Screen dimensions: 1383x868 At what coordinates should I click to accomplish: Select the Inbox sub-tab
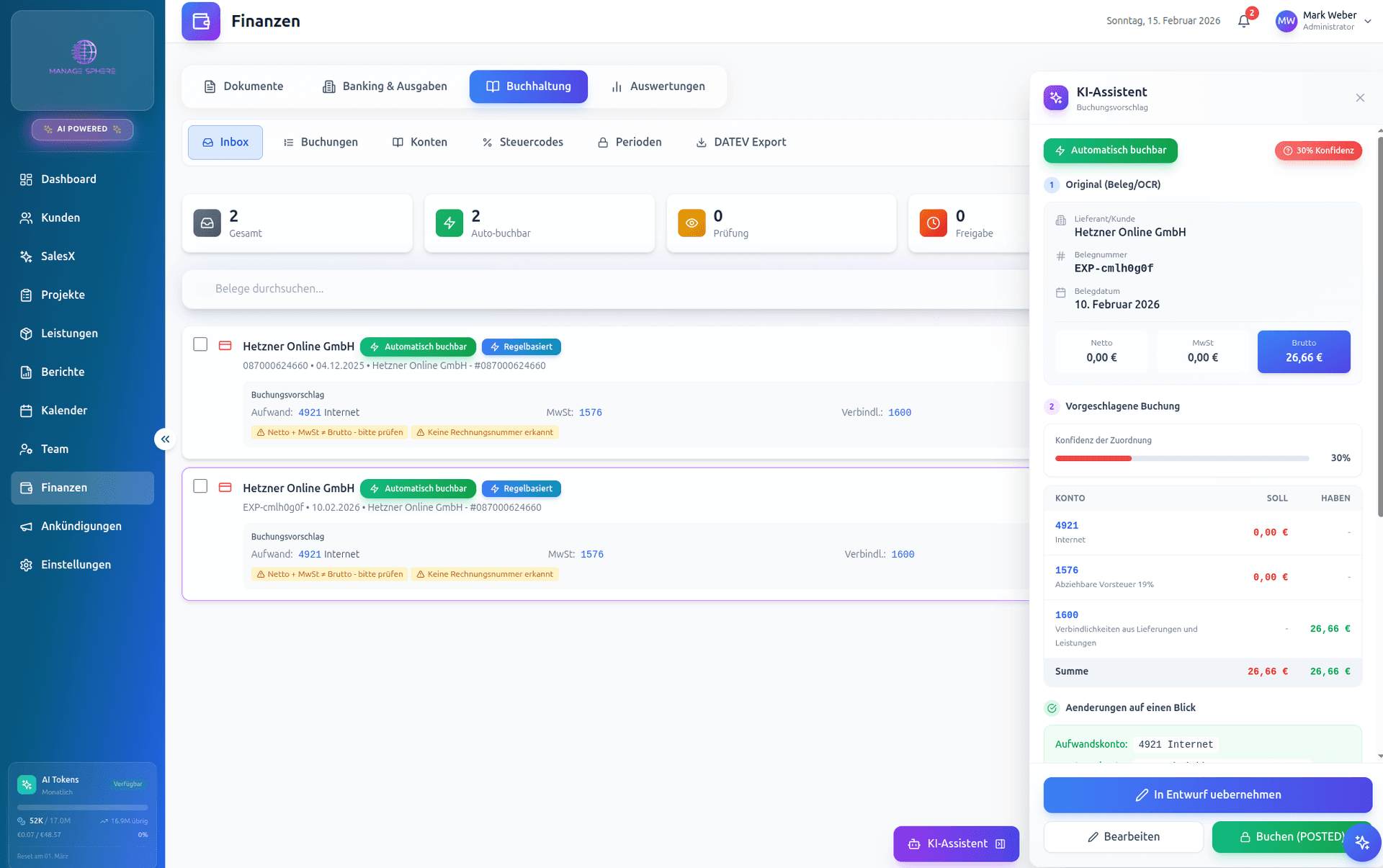(x=225, y=142)
